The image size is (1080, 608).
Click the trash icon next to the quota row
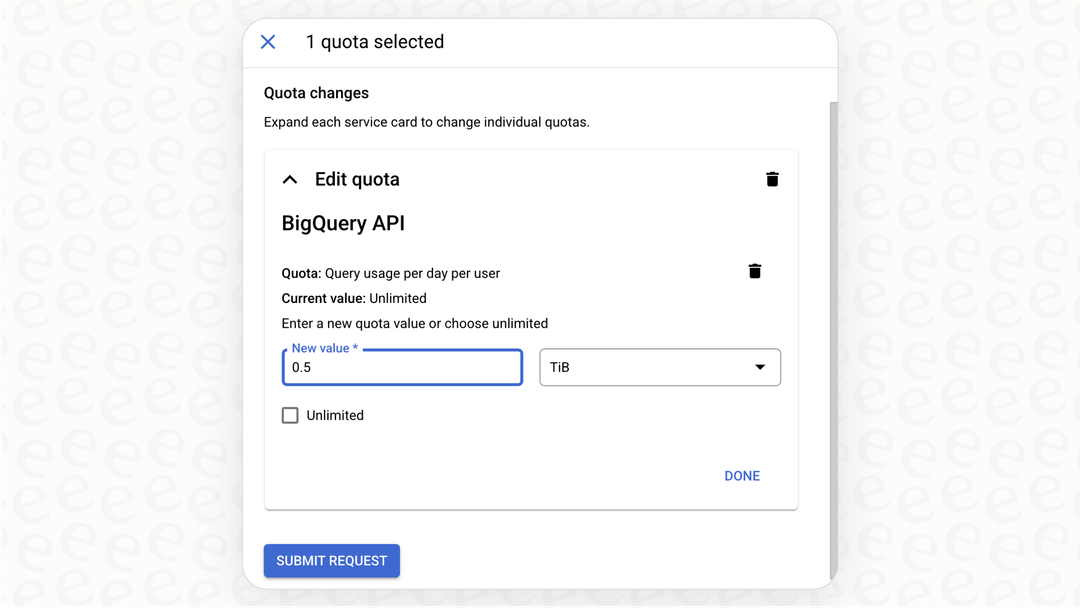[755, 271]
